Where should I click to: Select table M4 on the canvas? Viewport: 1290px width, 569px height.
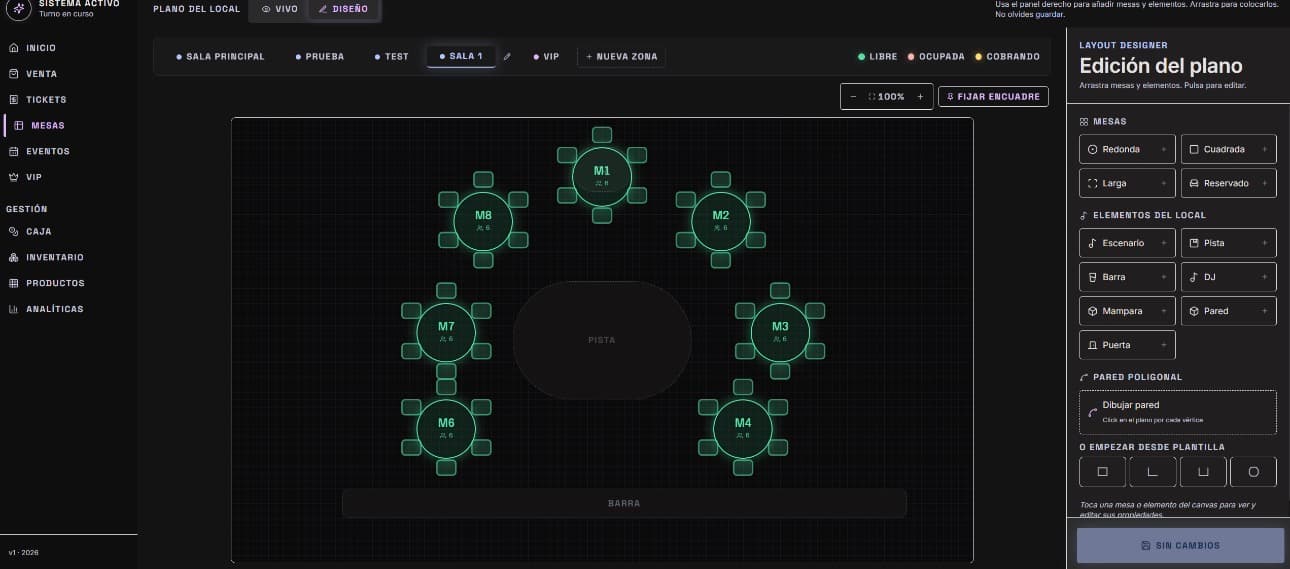743,427
